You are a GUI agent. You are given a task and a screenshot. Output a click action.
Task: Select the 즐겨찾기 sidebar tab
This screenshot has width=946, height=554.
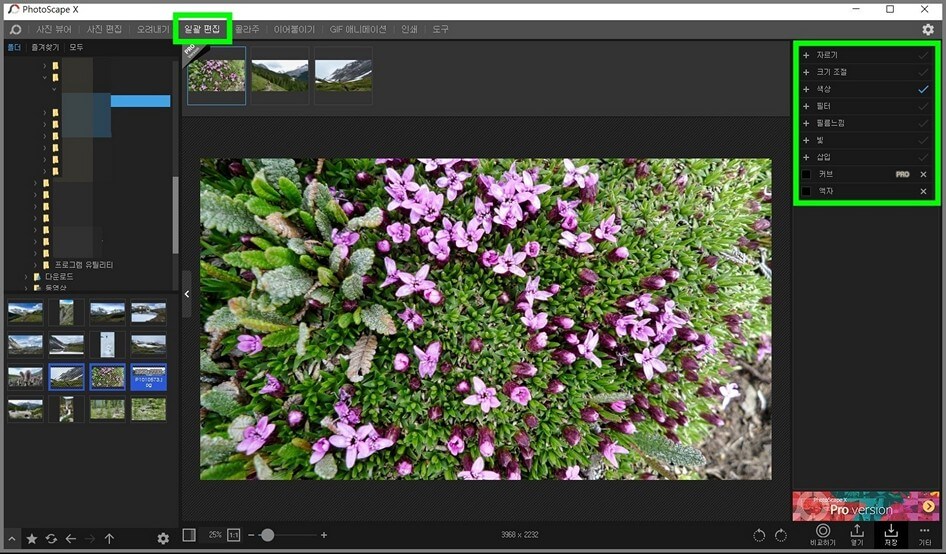[x=45, y=47]
